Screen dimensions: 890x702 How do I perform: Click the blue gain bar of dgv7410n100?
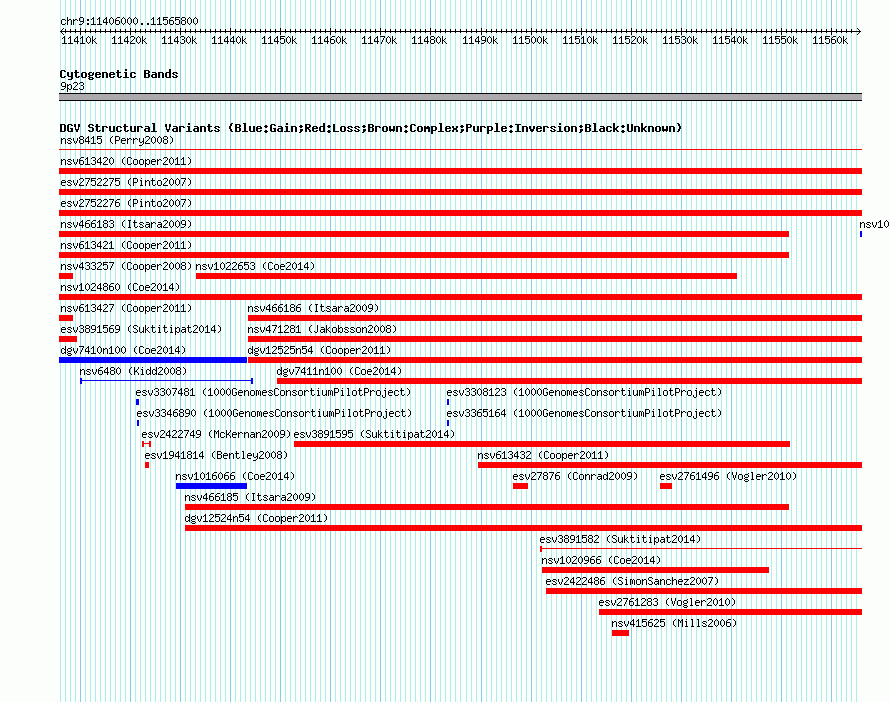tap(153, 360)
